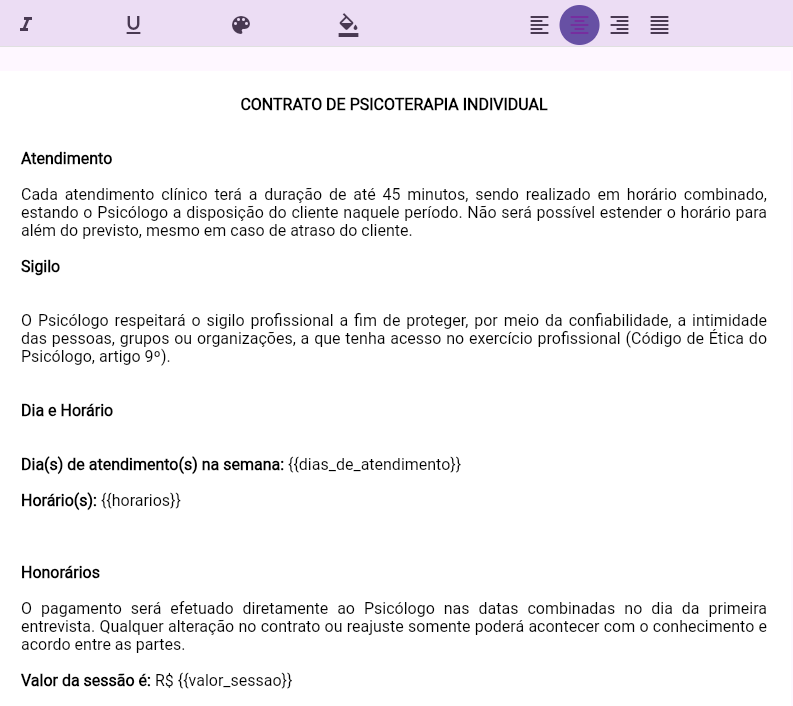The image size is (793, 706).
Task: Click the paragraph starting with Cada atendimento clínico
Action: [393, 213]
